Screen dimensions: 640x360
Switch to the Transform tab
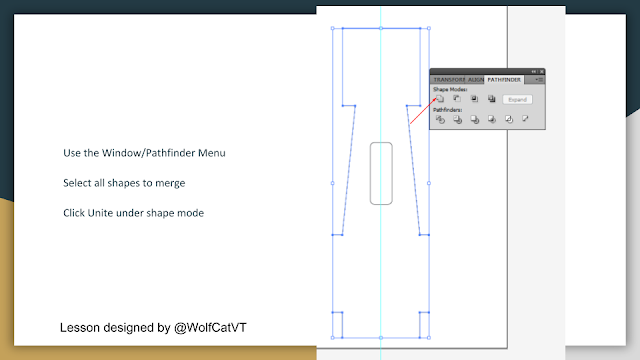449,80
